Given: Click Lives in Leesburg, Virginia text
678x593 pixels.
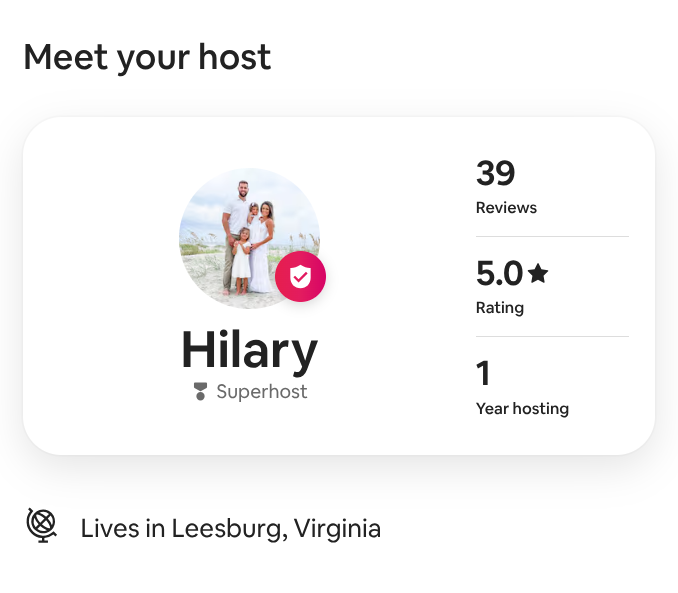Looking at the screenshot, I should point(230,529).
